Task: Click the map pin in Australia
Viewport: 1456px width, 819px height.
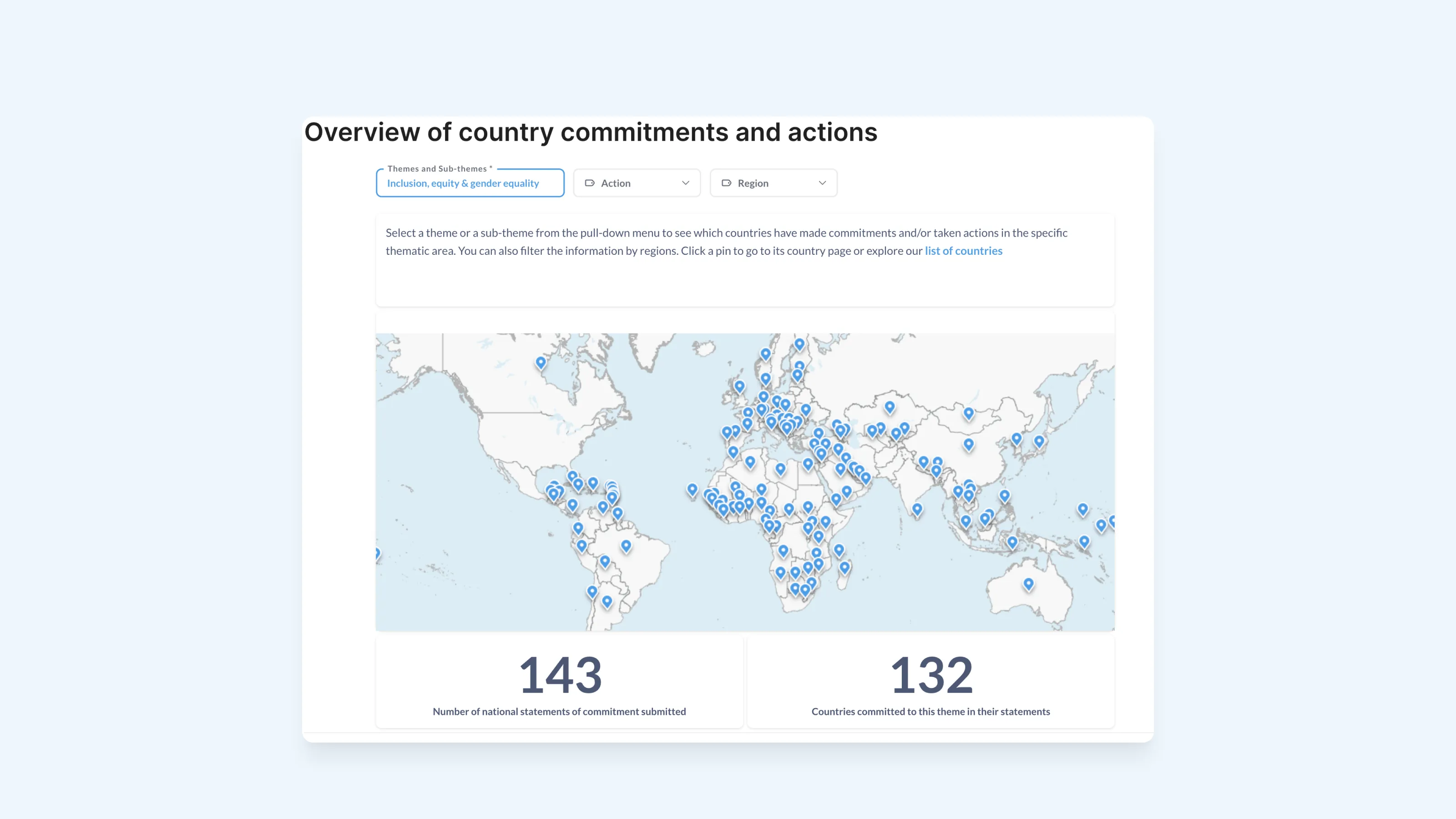Action: point(1028,583)
